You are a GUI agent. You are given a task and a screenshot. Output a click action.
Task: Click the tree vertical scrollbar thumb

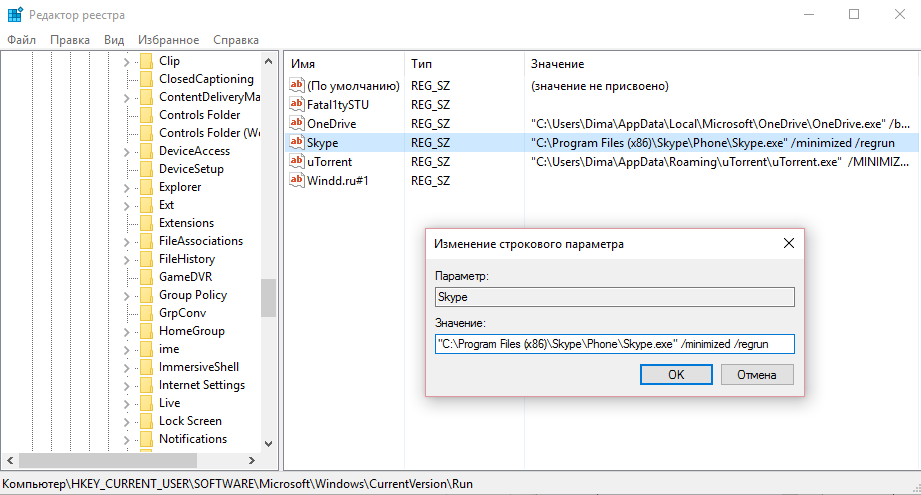click(268, 298)
